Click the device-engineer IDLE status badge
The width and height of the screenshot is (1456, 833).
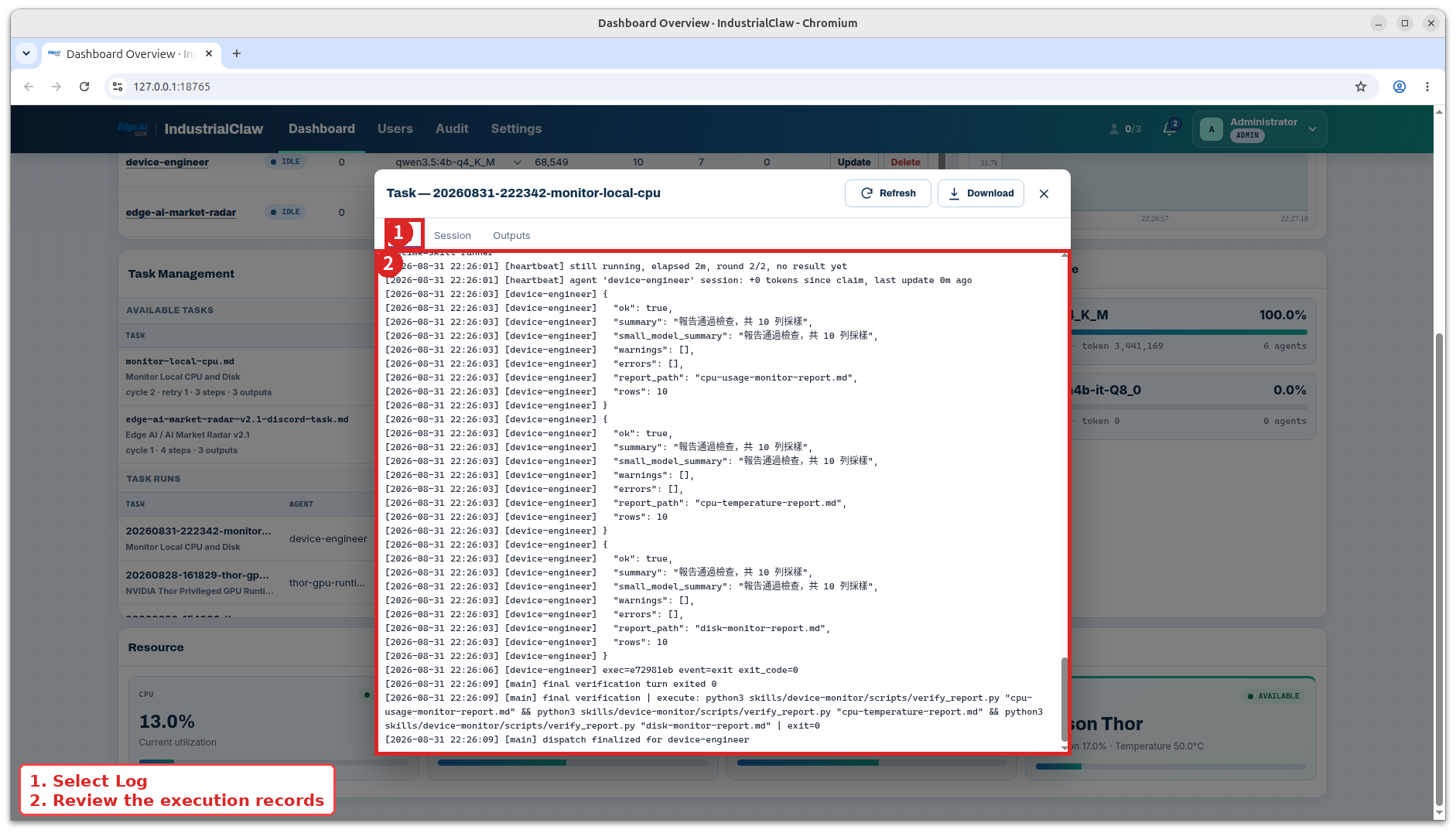tap(285, 162)
